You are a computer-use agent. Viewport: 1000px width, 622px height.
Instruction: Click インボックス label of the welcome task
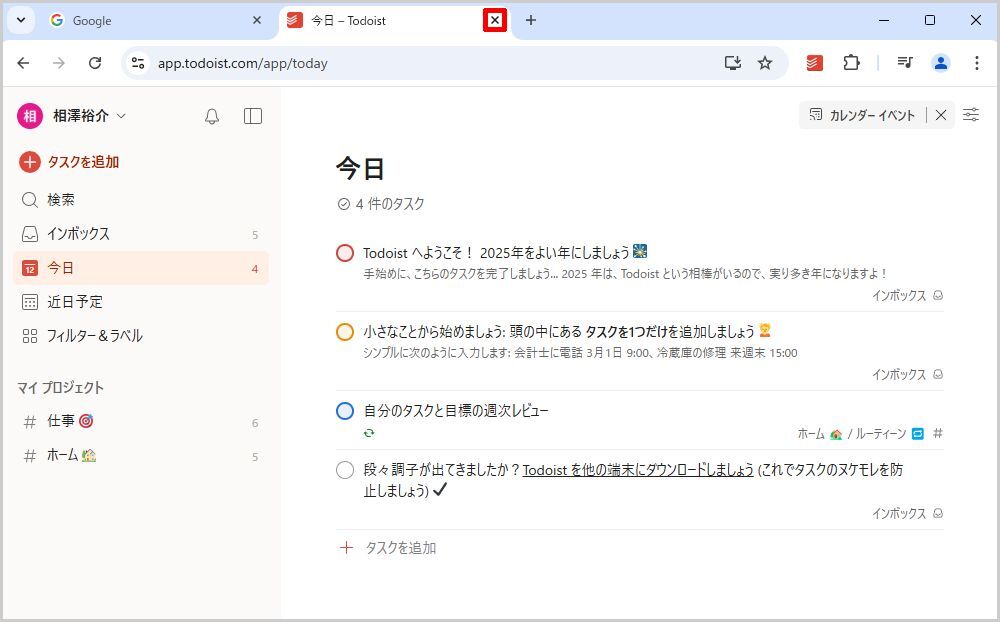907,295
